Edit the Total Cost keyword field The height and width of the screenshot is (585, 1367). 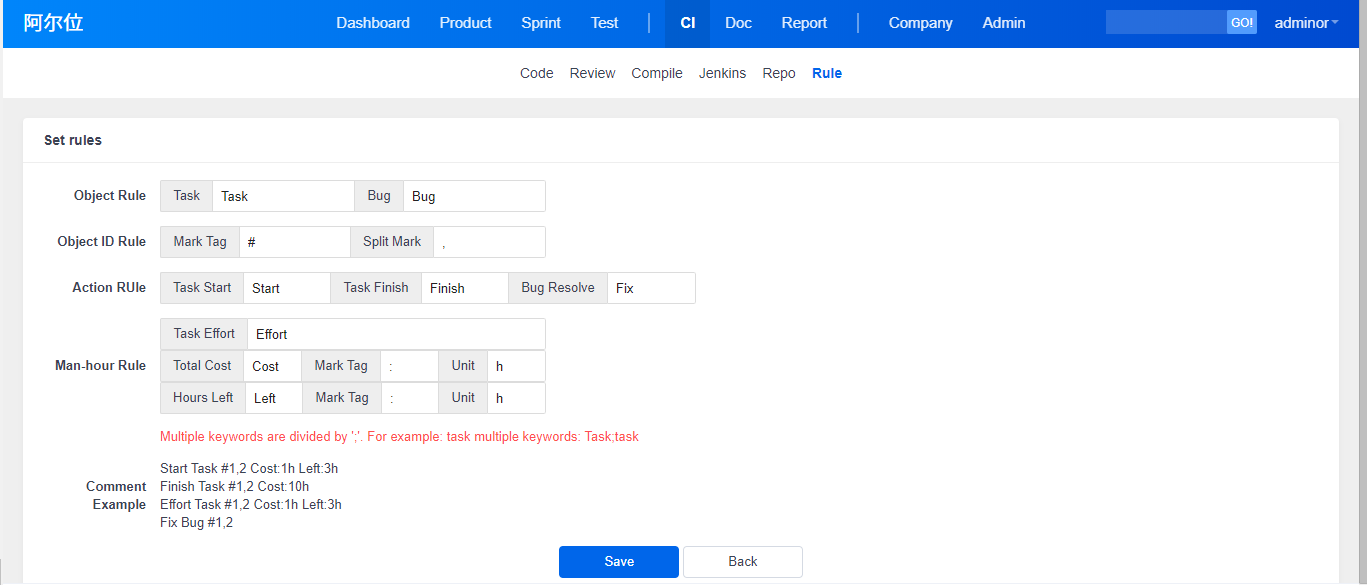coord(273,366)
